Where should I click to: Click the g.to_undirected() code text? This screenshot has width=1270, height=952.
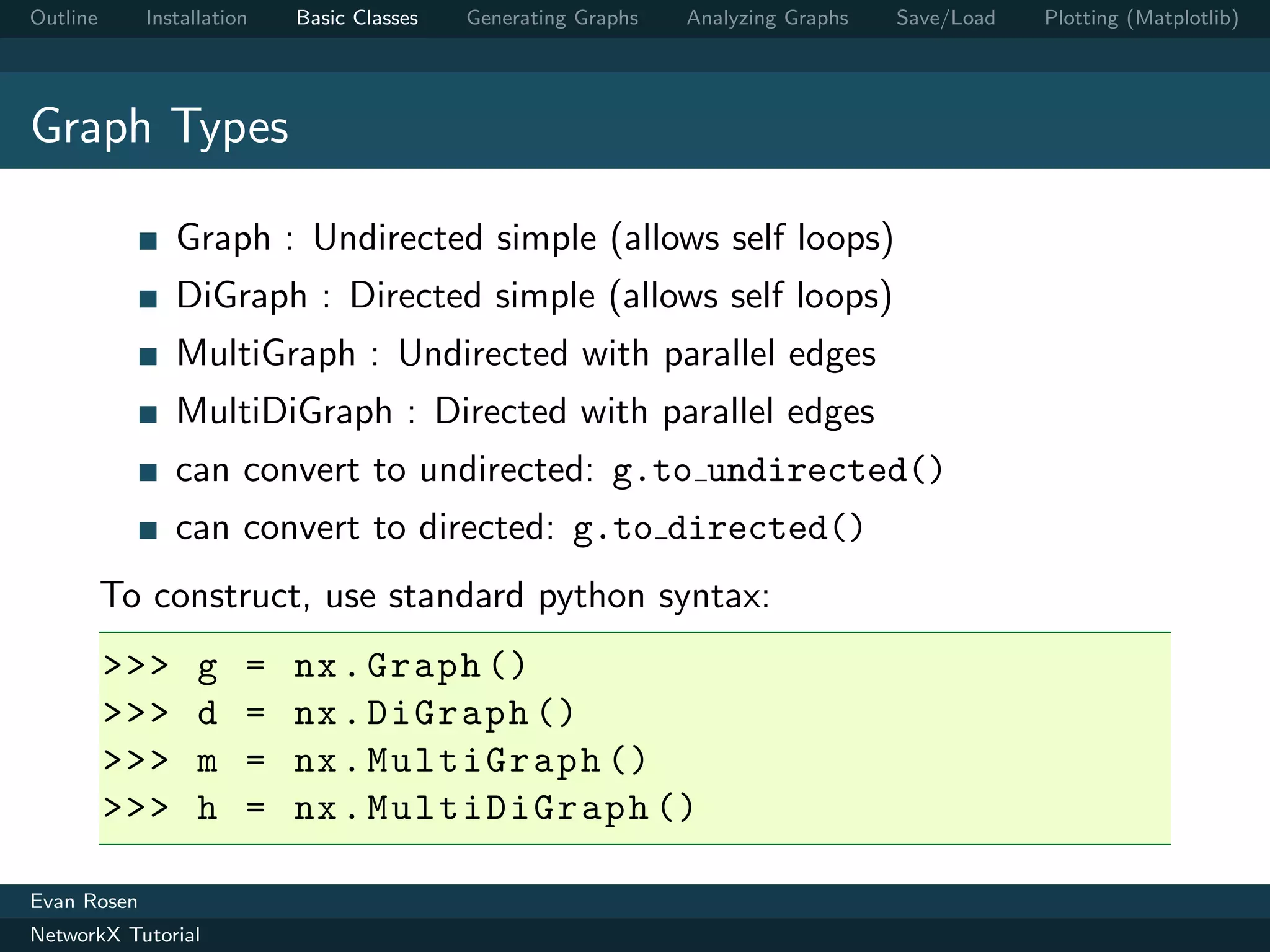tap(778, 470)
